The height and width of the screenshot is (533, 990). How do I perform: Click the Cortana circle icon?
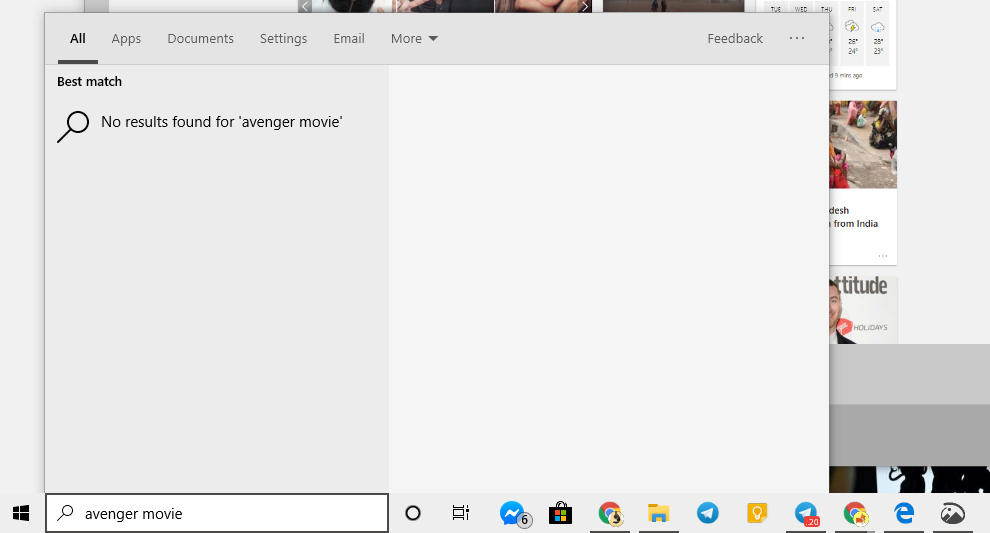[412, 513]
